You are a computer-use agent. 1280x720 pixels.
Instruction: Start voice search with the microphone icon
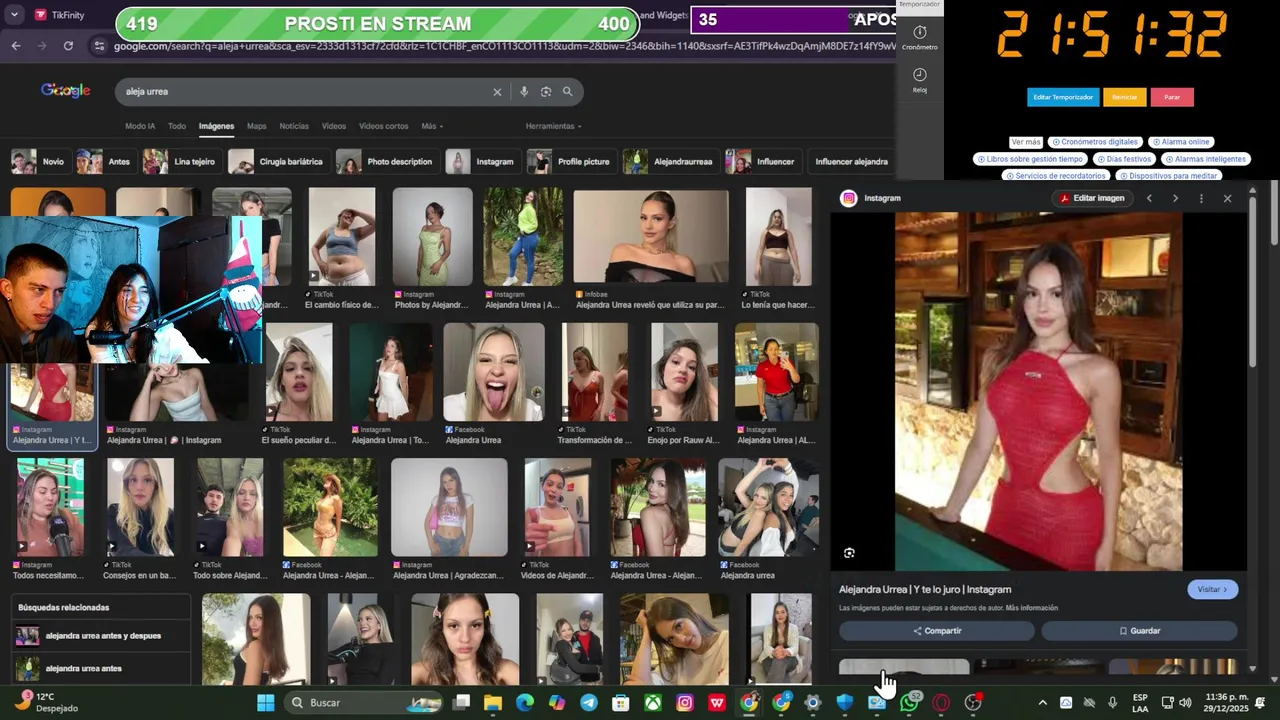click(x=524, y=91)
